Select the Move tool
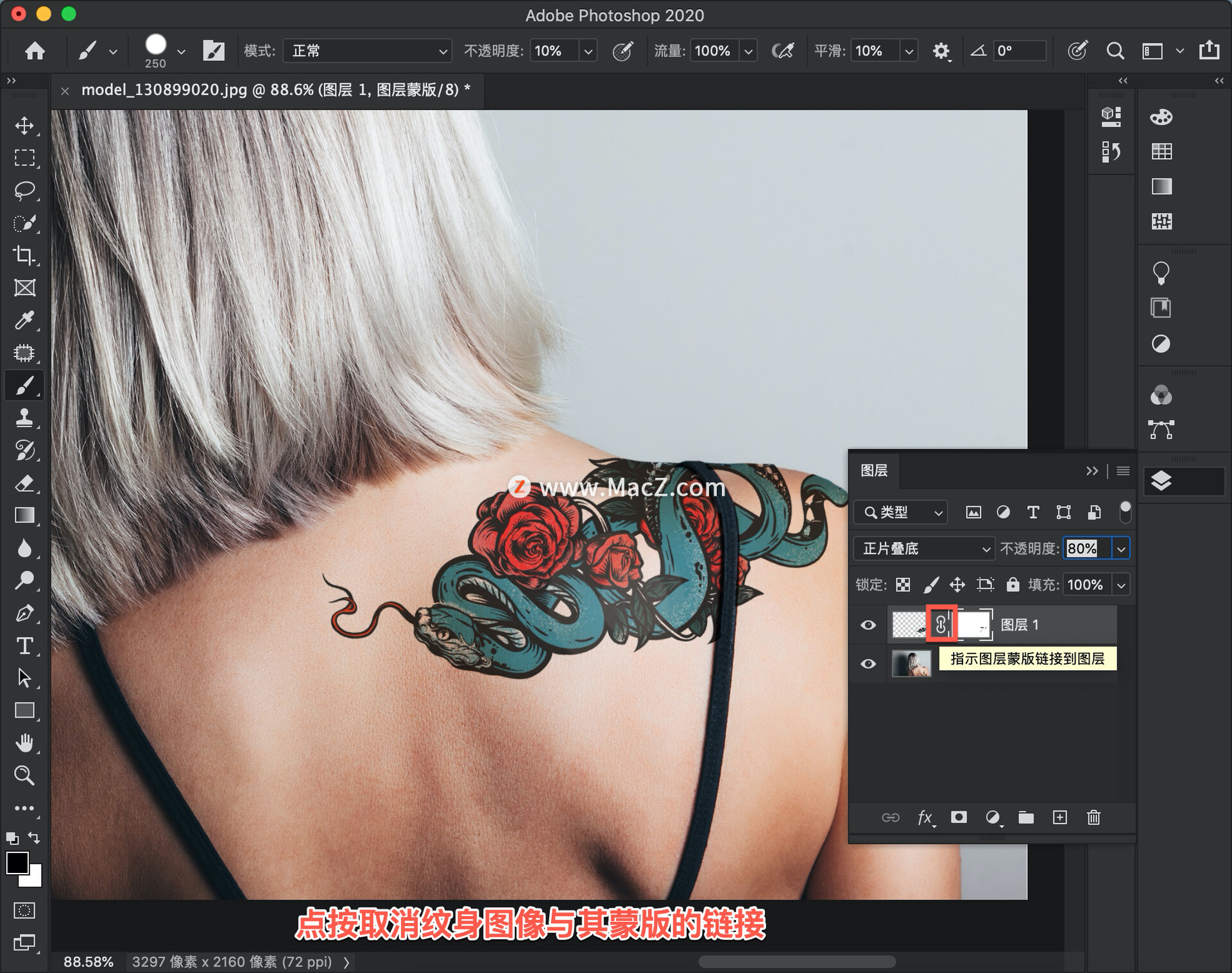The height and width of the screenshot is (973, 1232). 24,126
